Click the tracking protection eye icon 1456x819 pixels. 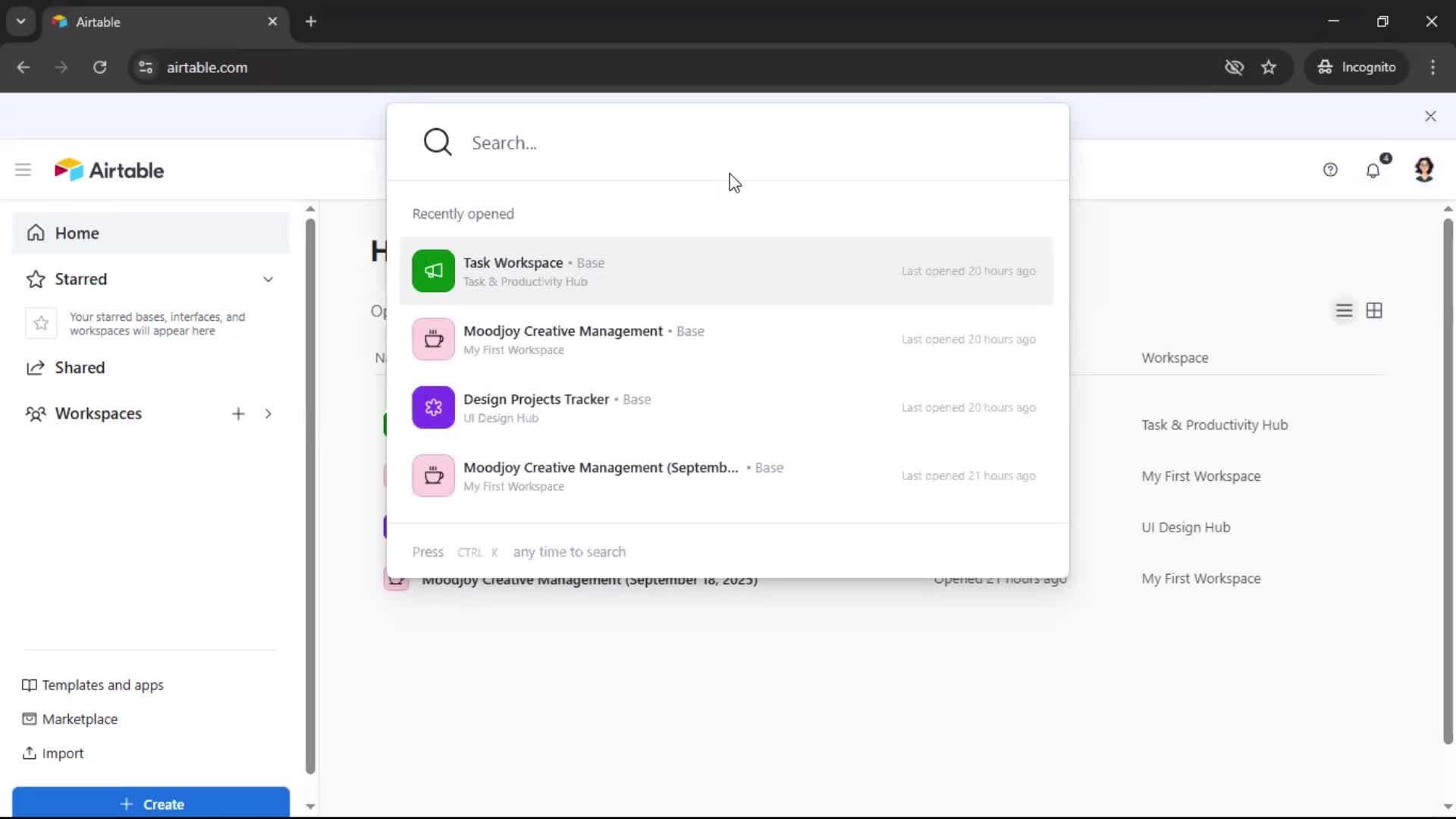tap(1235, 67)
